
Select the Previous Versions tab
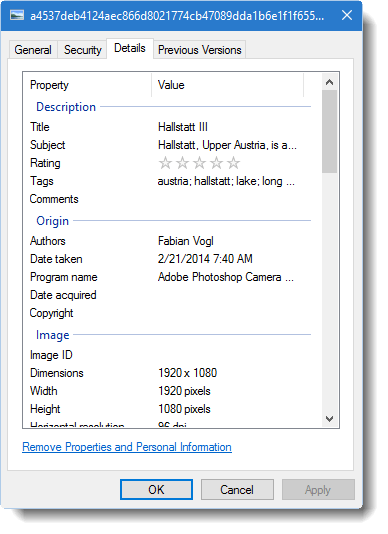pos(200,50)
